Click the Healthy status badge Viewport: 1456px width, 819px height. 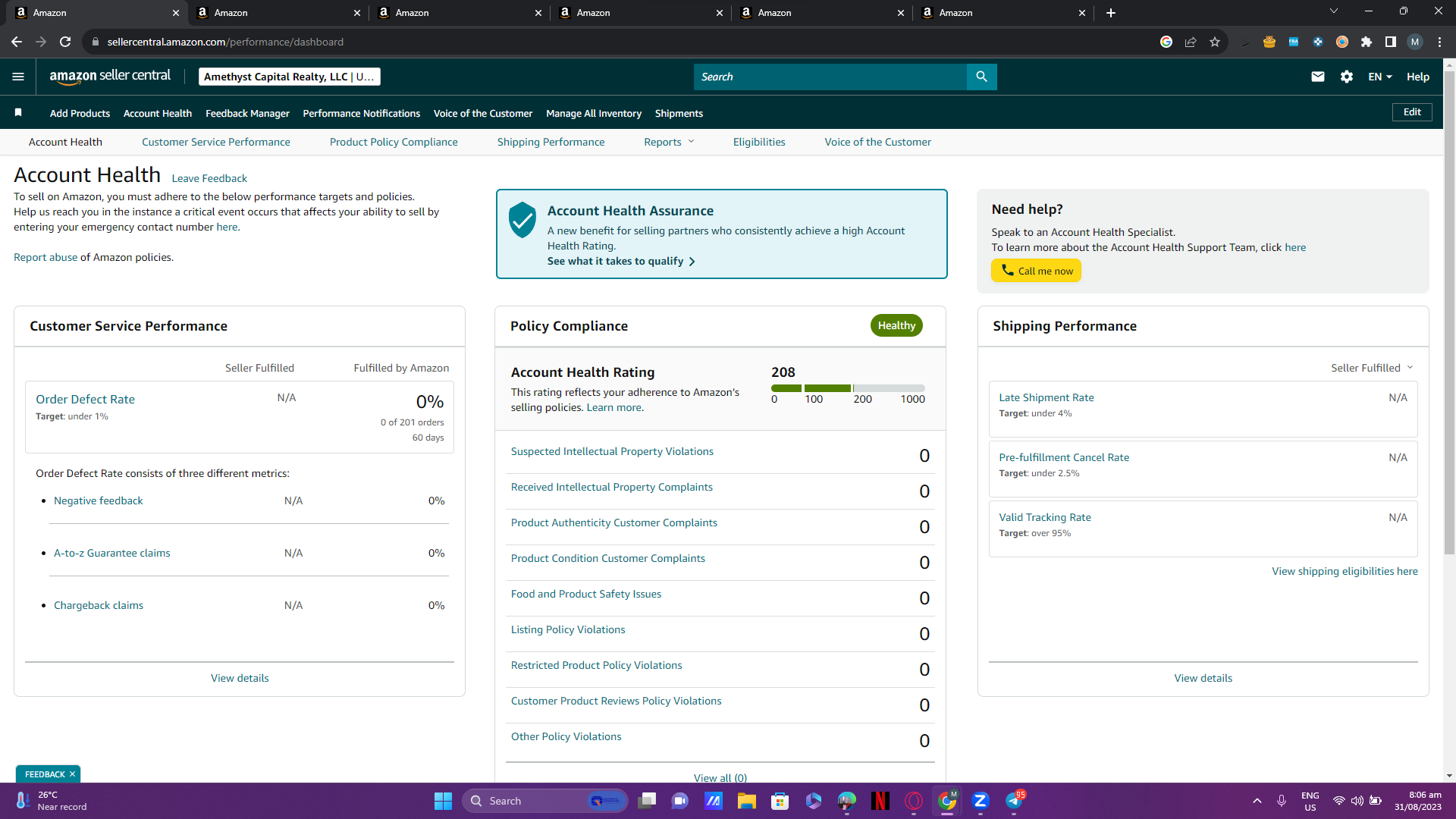896,325
